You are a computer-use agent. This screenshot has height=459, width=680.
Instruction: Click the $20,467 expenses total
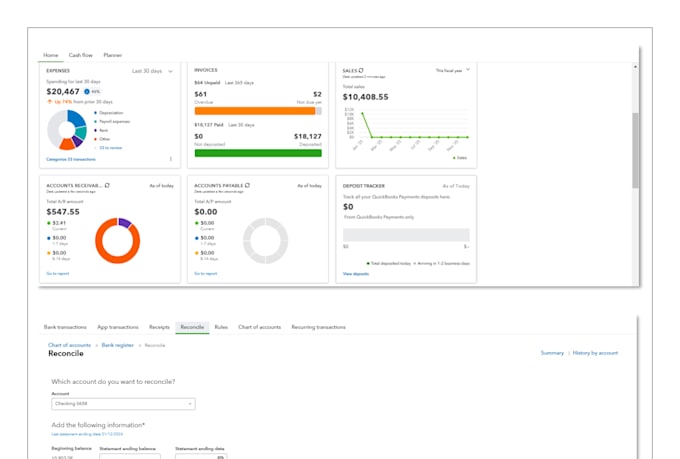pyautogui.click(x=63, y=92)
